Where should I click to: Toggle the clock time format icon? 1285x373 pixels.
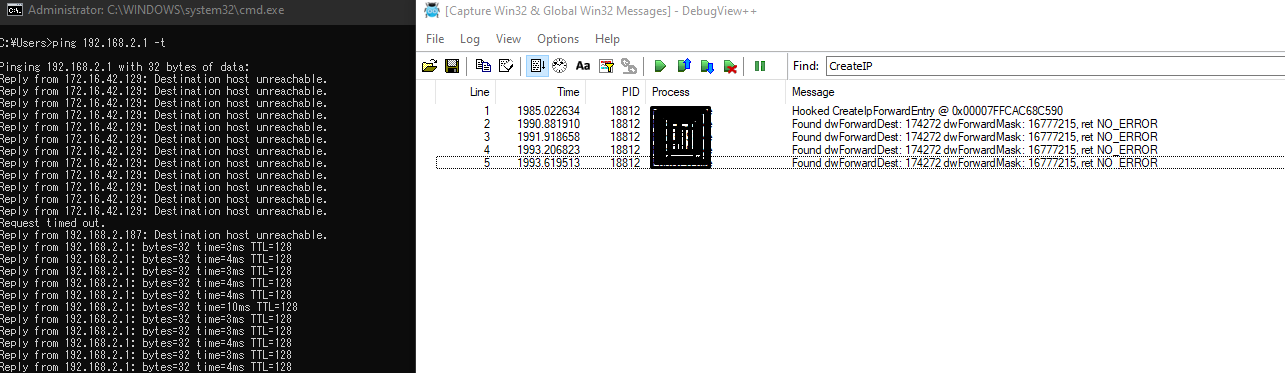click(559, 66)
